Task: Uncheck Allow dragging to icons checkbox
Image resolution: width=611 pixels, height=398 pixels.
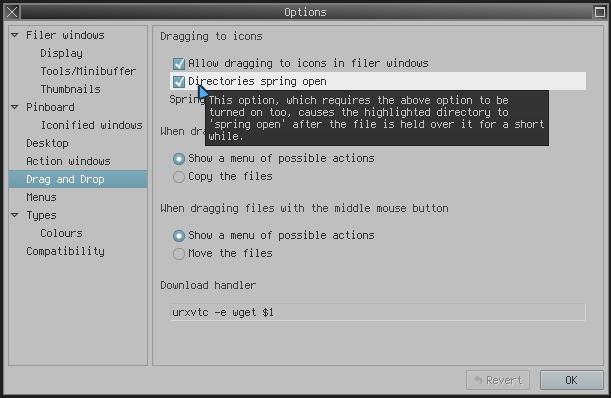Action: 179,64
